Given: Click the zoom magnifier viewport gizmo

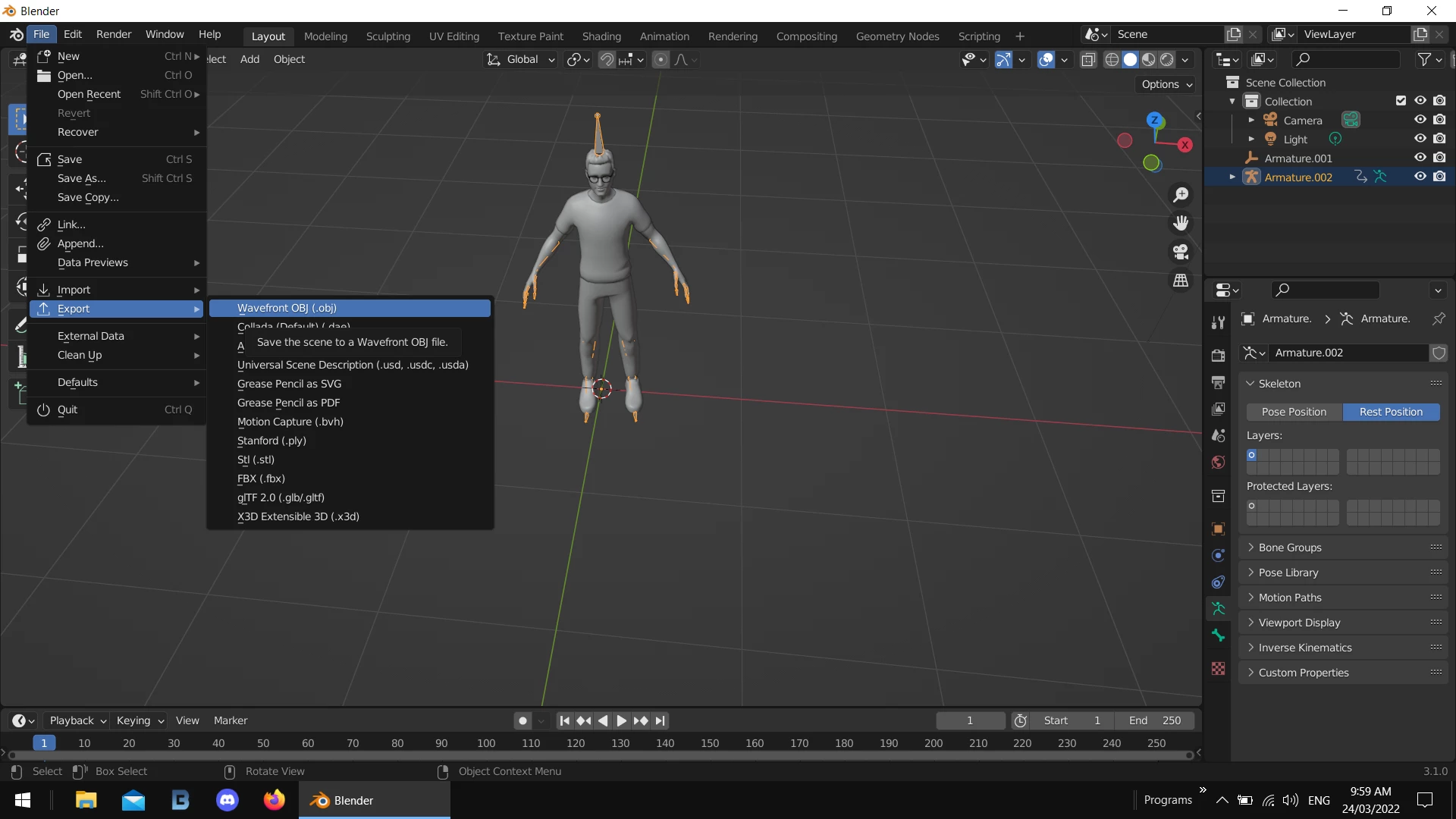Looking at the screenshot, I should 1181,195.
